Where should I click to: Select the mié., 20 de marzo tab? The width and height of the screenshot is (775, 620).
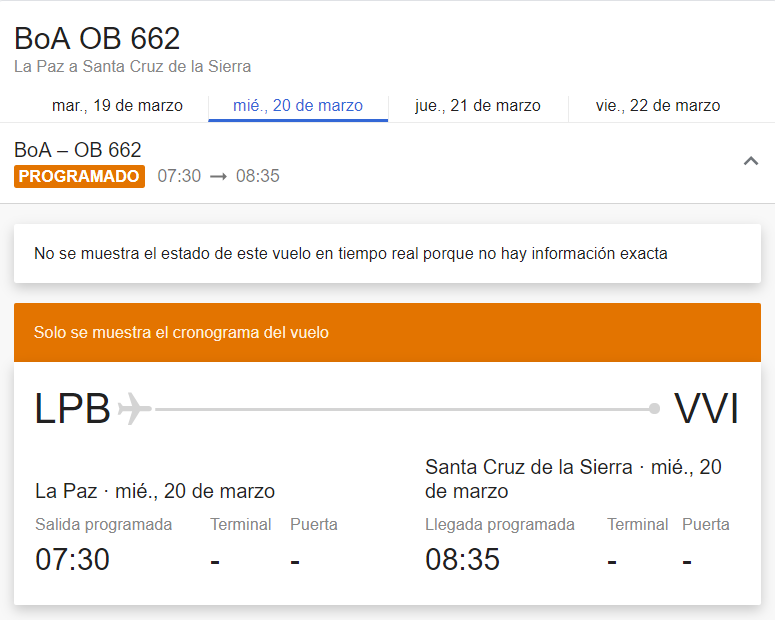click(298, 106)
